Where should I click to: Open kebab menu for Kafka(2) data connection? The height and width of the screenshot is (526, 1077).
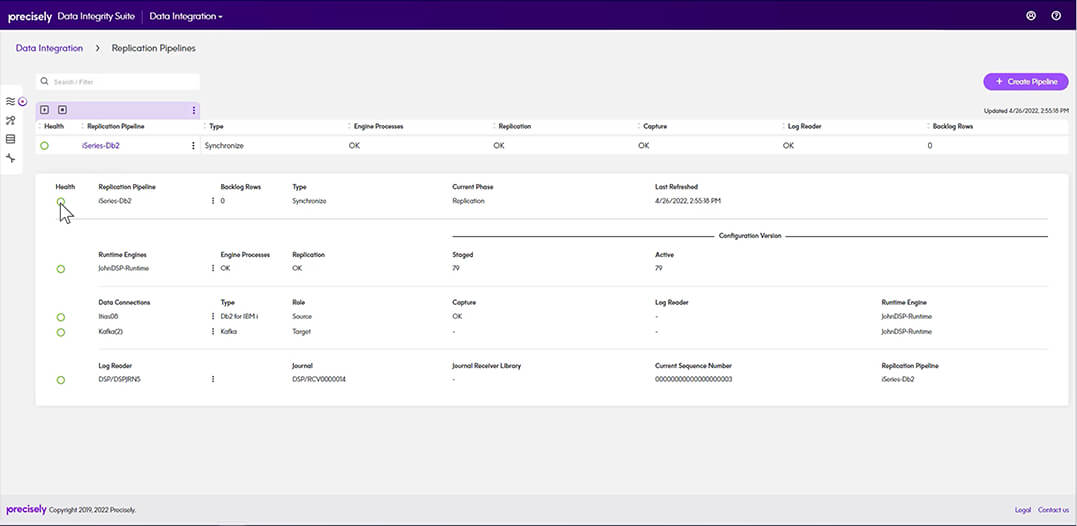[213, 332]
